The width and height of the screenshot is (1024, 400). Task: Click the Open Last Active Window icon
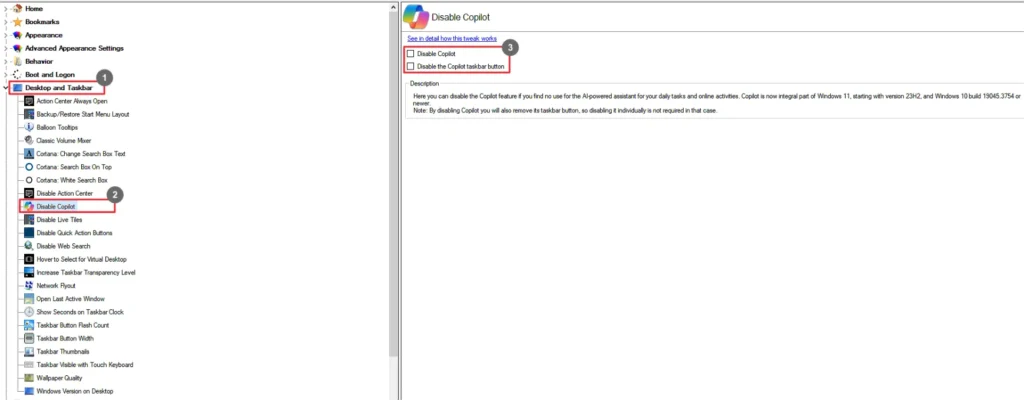tap(29, 299)
